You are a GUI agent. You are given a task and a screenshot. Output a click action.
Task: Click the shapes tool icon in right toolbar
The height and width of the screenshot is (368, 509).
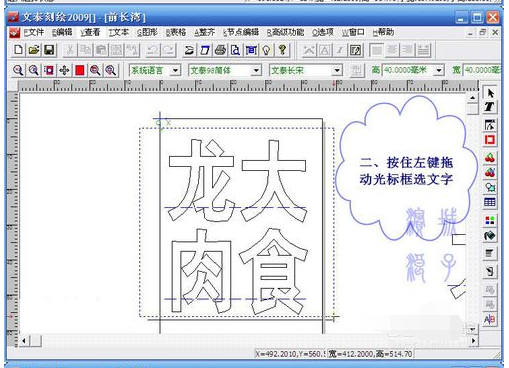(x=490, y=187)
